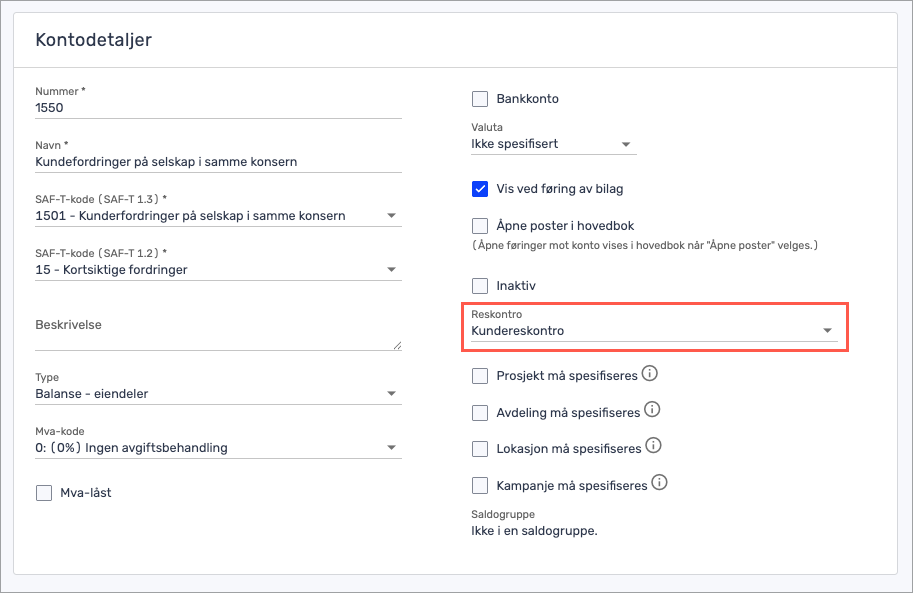Click info icon next to Prosjekt må spesifiseres
Viewport: 913px width, 593px height.
point(649,374)
